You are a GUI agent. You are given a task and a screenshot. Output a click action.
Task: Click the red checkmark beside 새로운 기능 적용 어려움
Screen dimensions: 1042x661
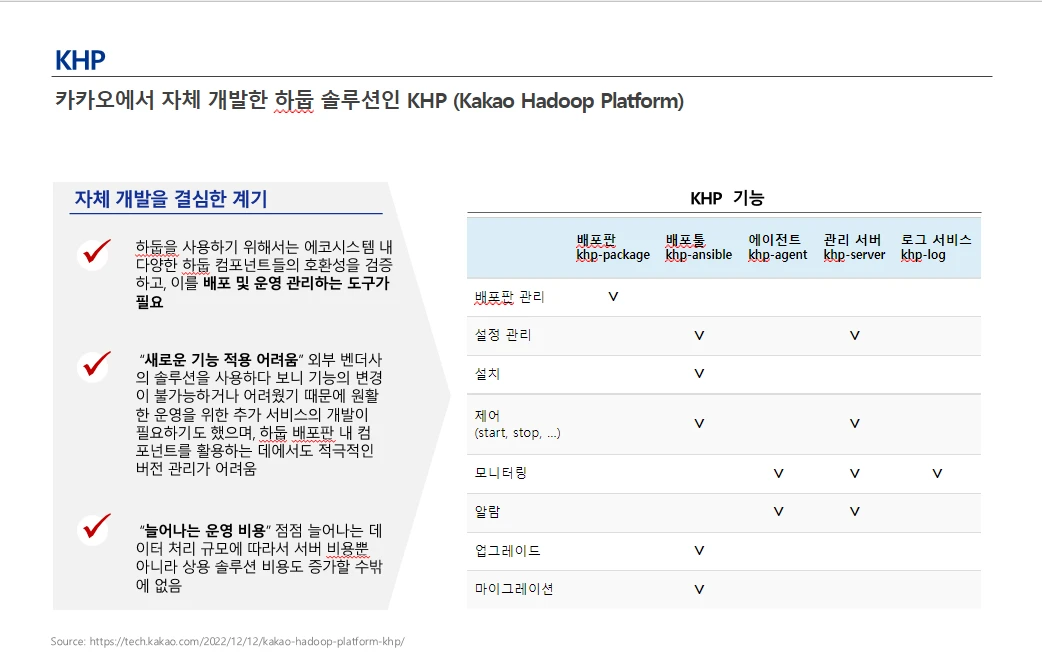96,365
